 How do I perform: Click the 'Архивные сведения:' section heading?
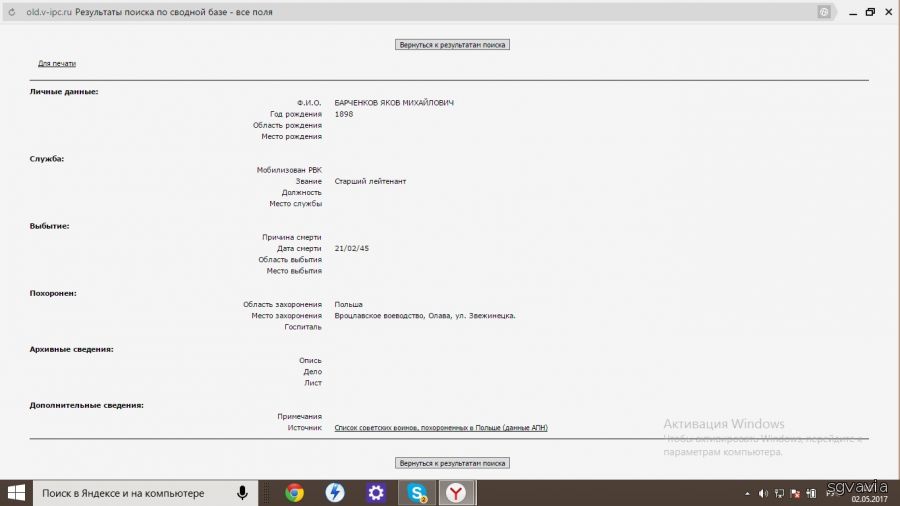click(72, 349)
